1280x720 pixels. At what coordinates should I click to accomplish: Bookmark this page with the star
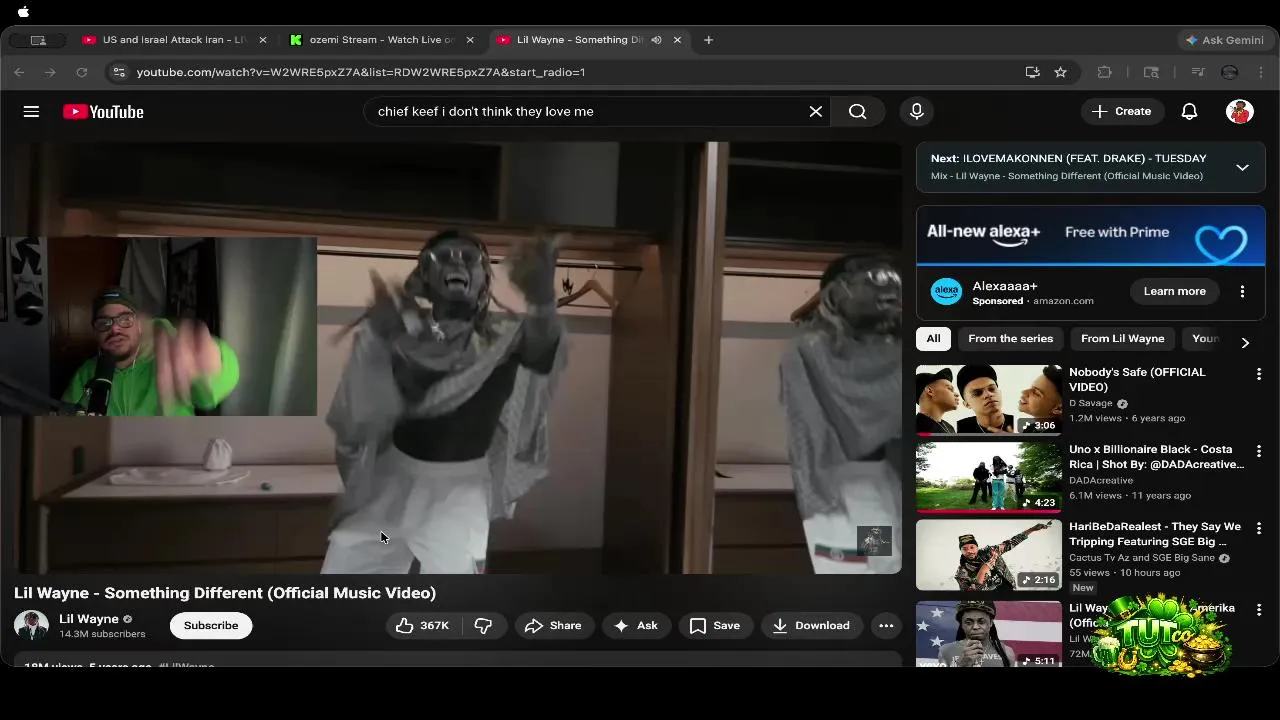tap(1060, 72)
